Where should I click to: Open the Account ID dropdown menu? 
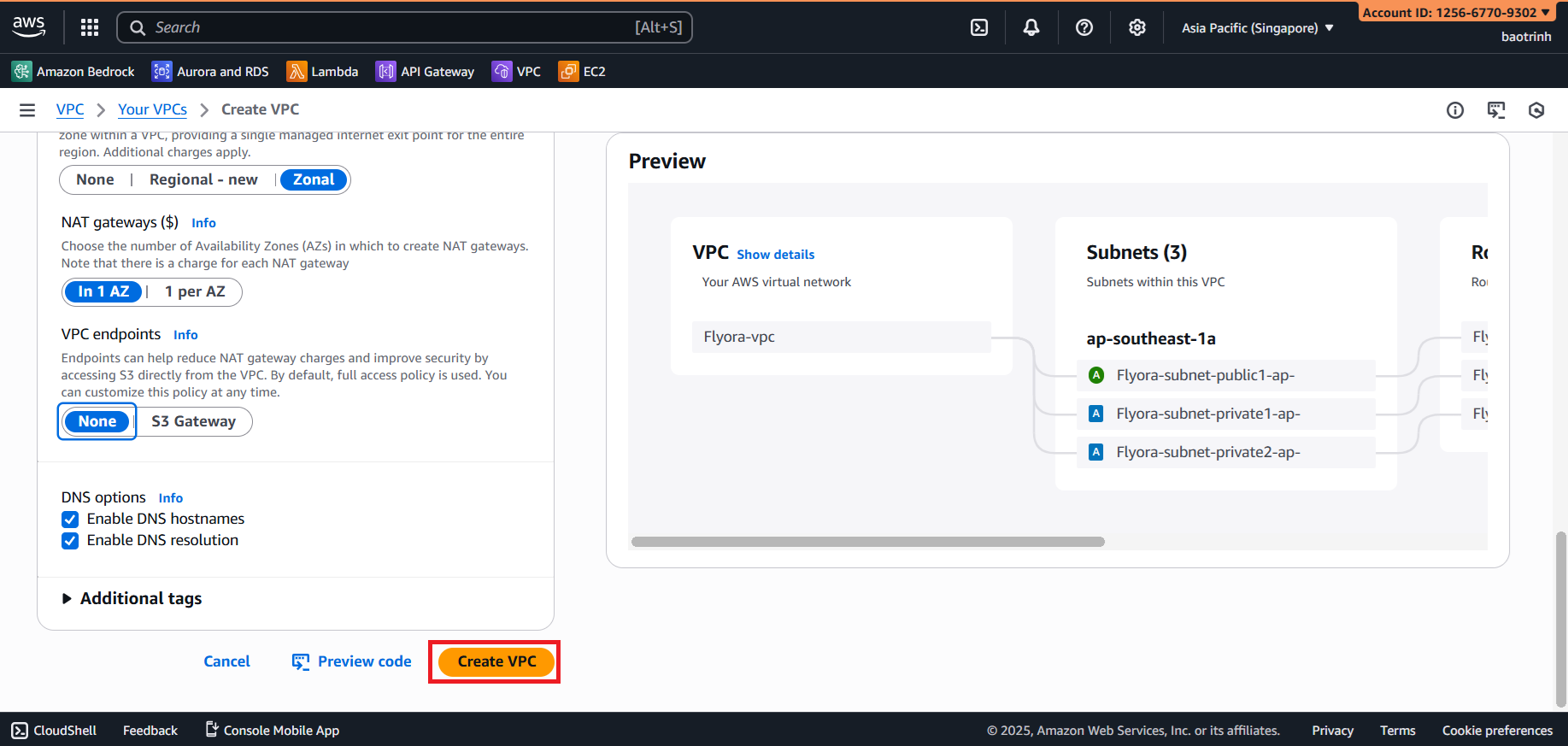click(x=1455, y=12)
